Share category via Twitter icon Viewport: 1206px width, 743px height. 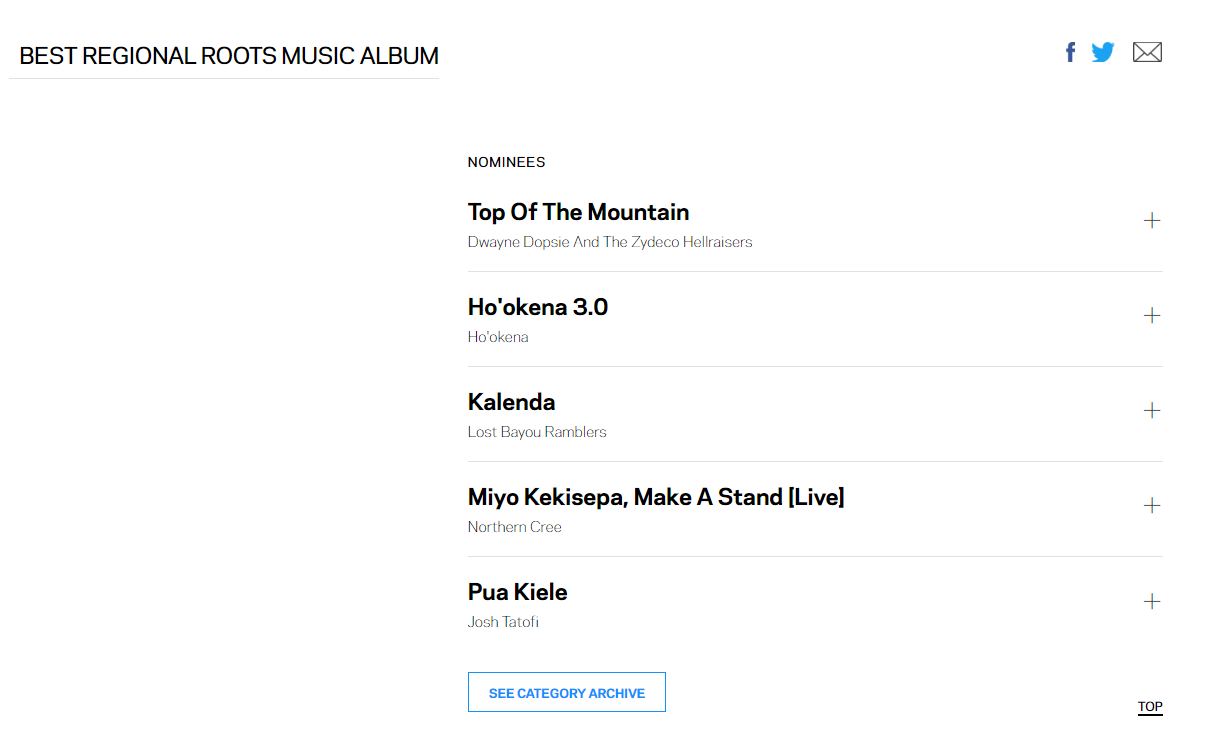point(1103,52)
